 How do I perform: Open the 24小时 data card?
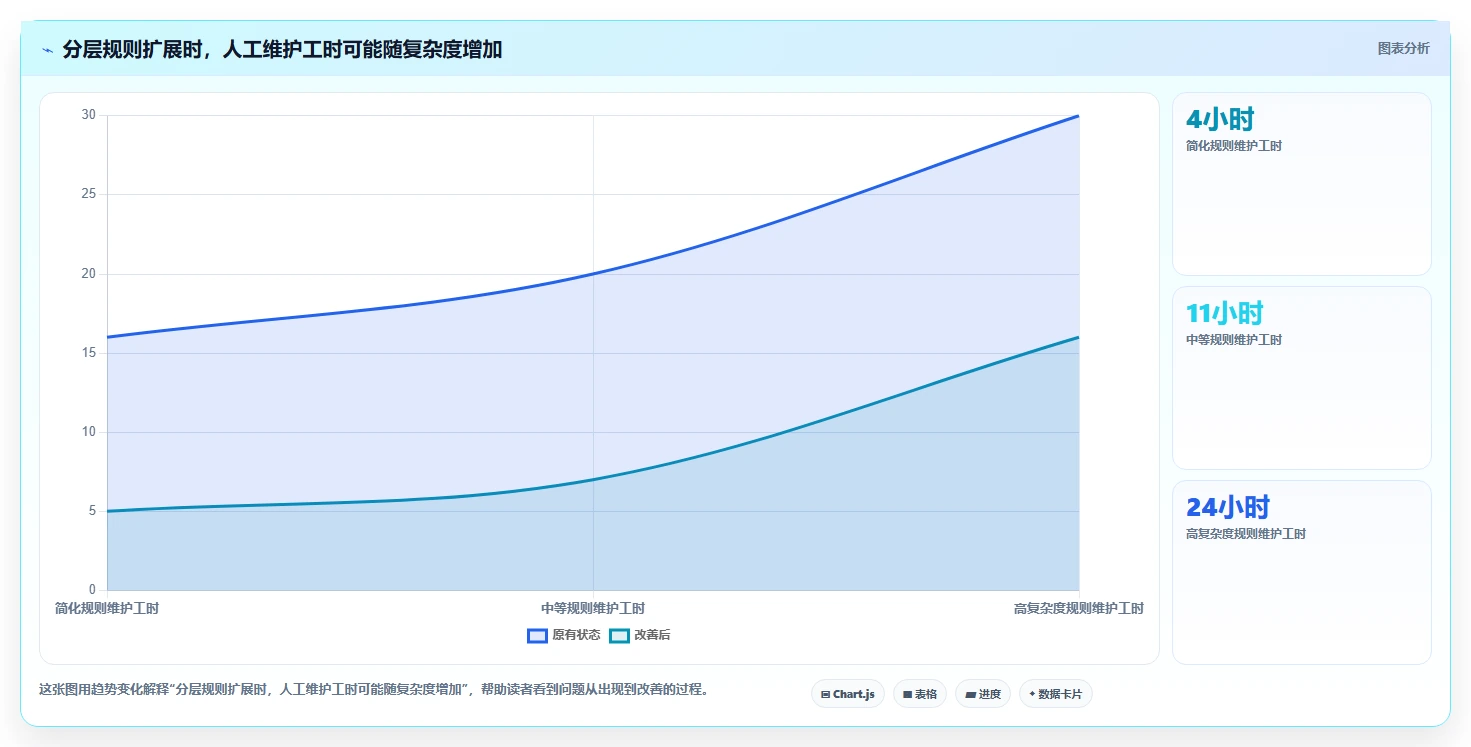point(1301,572)
